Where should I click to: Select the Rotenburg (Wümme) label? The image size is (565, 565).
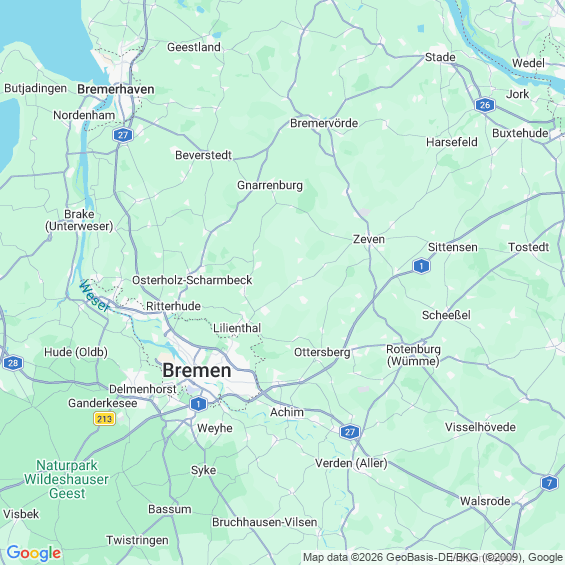pyautogui.click(x=413, y=355)
